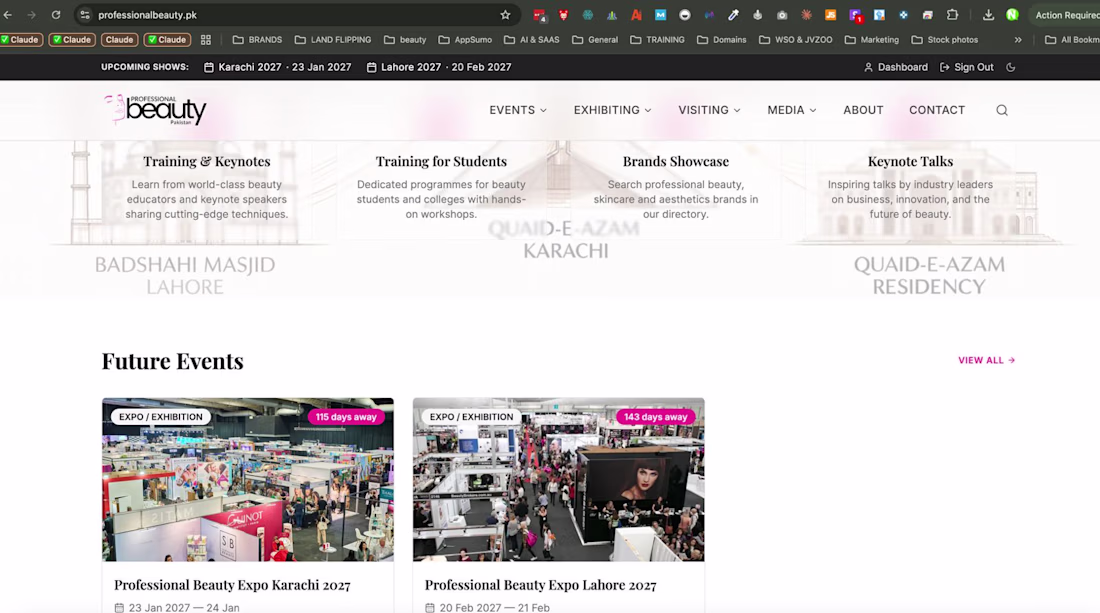
Task: Click the blue M extension icon
Action: 660,15
